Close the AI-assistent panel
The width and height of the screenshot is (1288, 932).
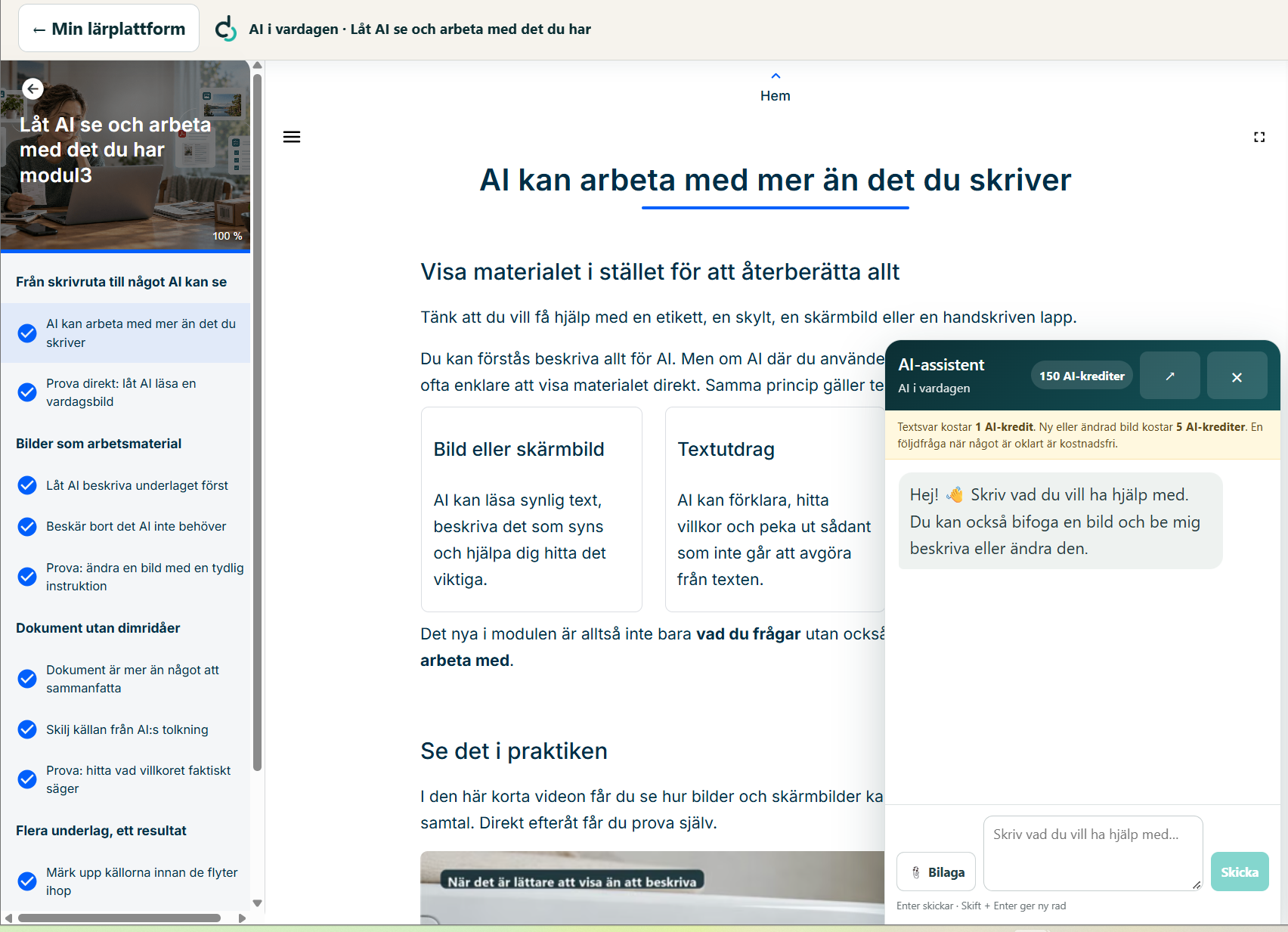point(1237,376)
